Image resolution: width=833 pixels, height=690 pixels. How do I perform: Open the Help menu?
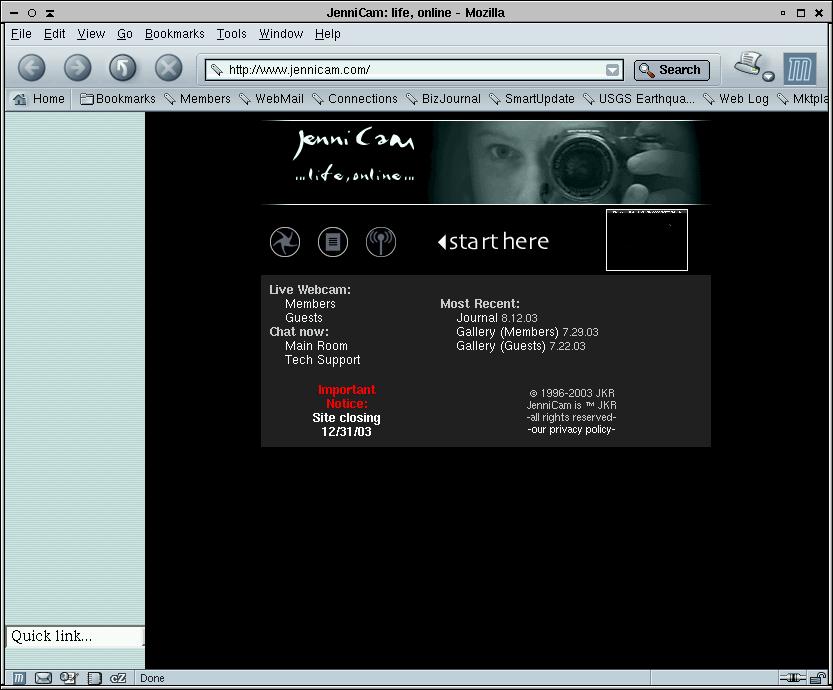327,34
